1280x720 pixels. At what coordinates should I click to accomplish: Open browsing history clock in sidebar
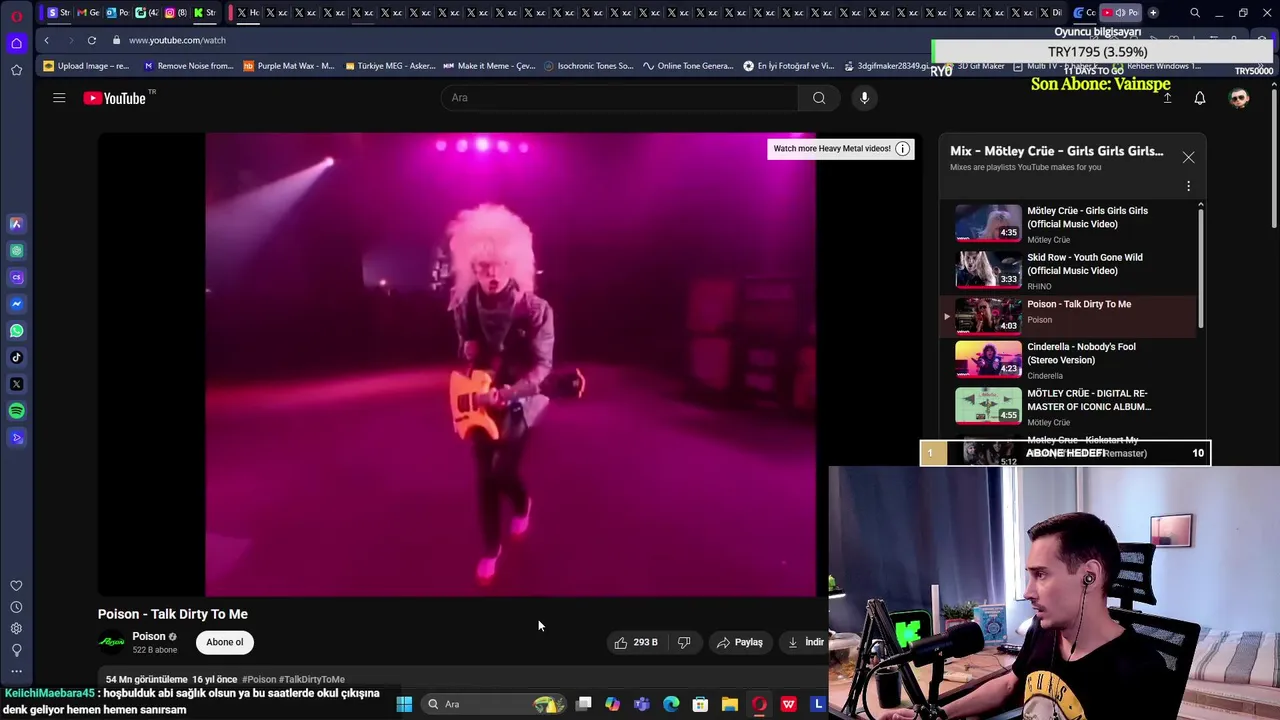(x=16, y=607)
